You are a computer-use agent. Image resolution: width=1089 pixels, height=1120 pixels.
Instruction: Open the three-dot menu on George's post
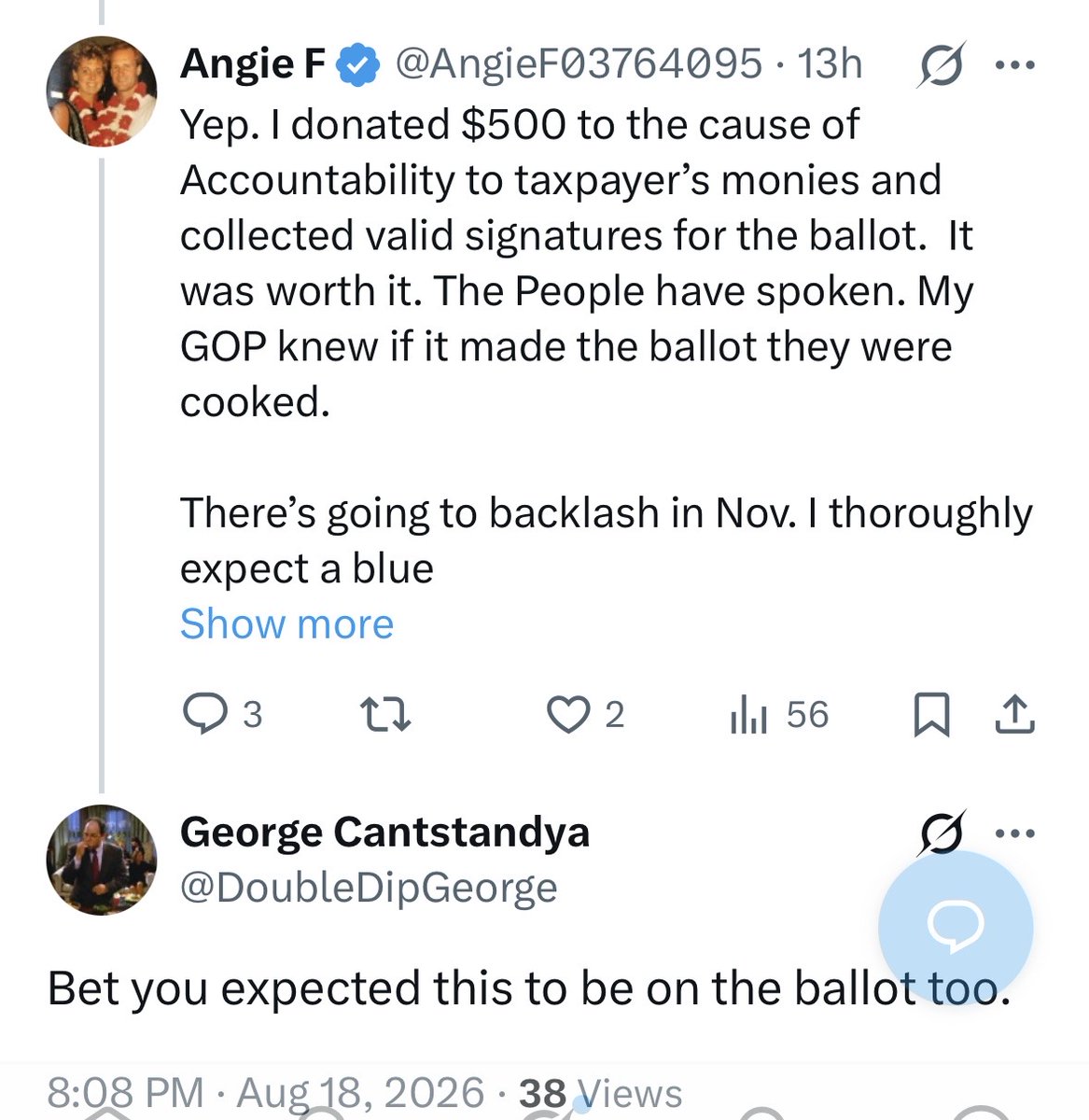pyautogui.click(x=1015, y=833)
